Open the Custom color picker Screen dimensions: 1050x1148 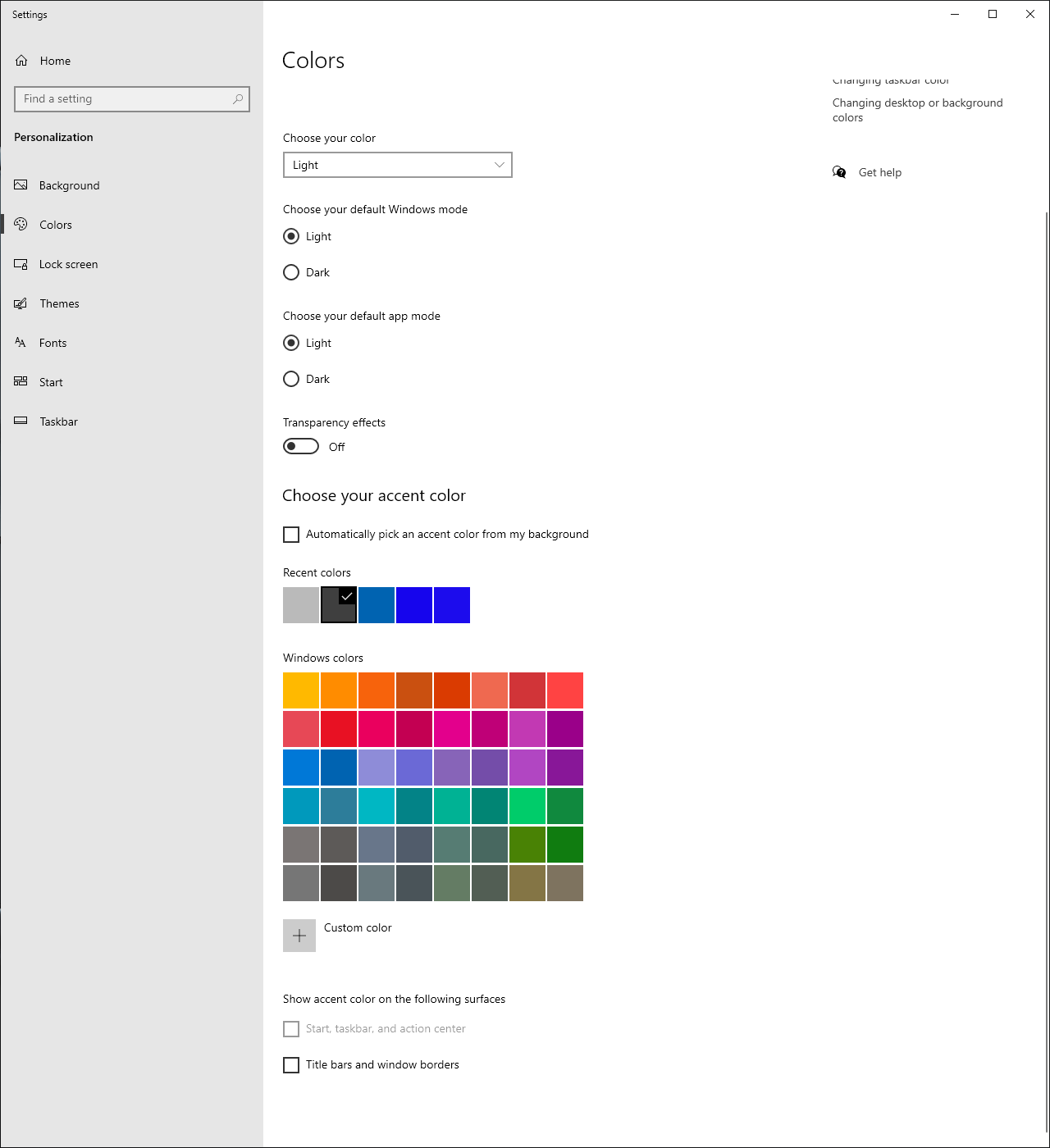299,936
